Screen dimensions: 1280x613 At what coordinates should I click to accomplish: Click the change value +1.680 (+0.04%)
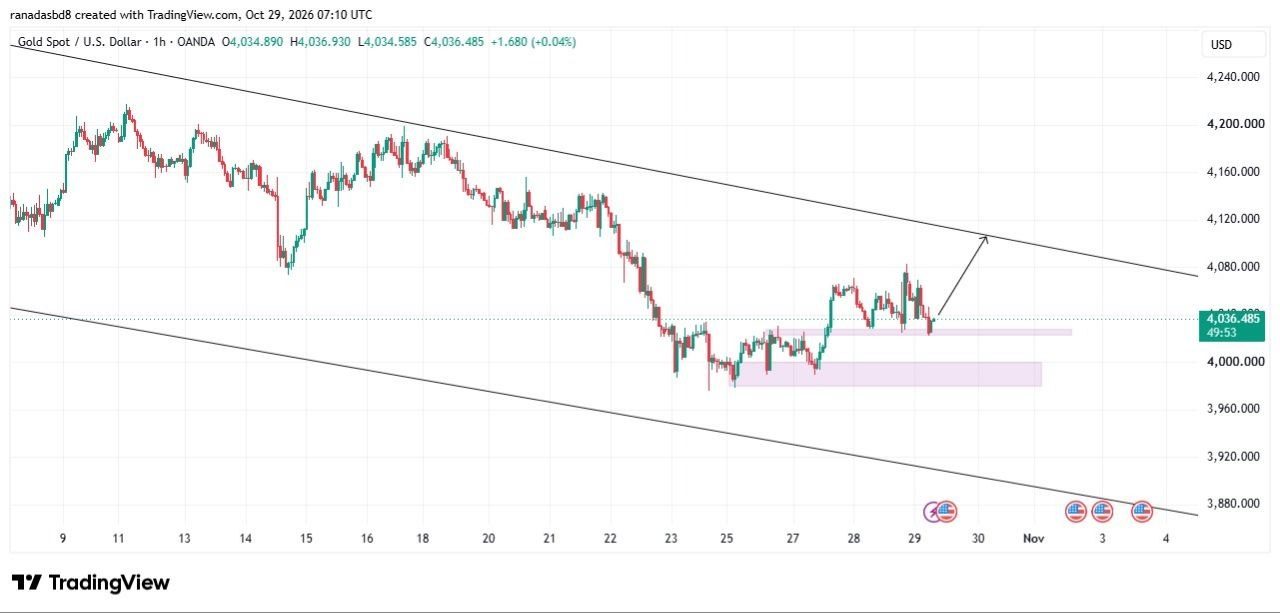534,42
